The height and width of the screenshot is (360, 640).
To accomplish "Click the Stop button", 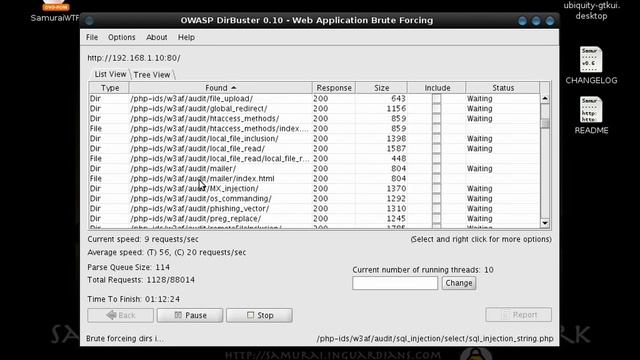I will (259, 315).
